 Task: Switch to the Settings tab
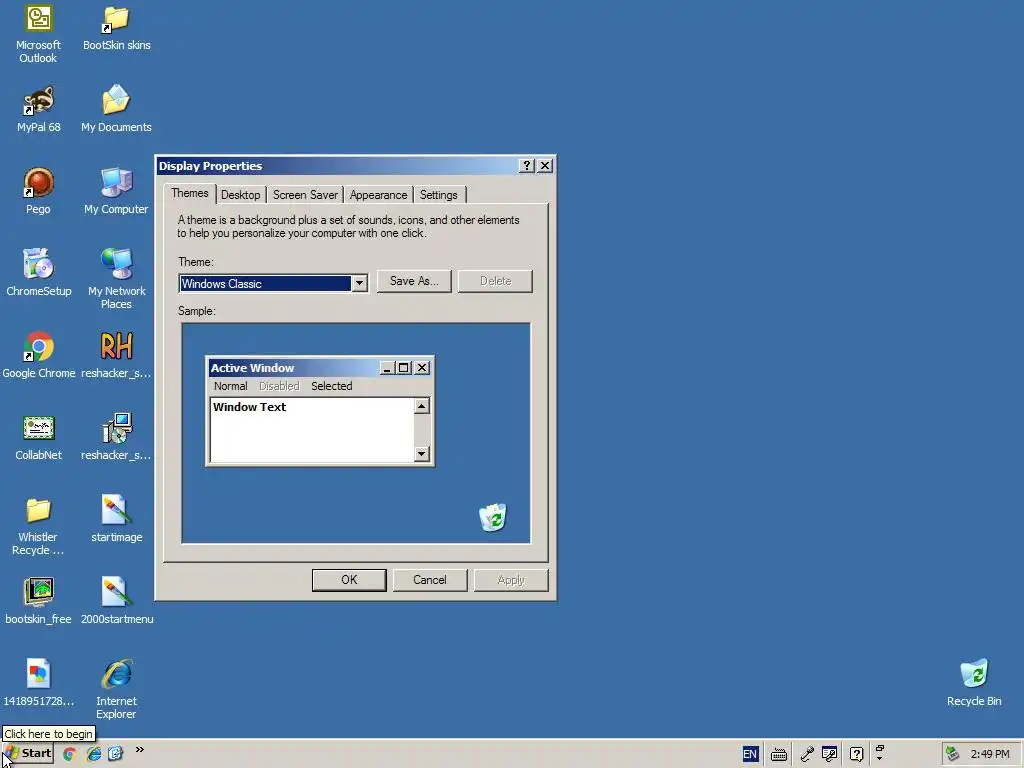coord(438,195)
